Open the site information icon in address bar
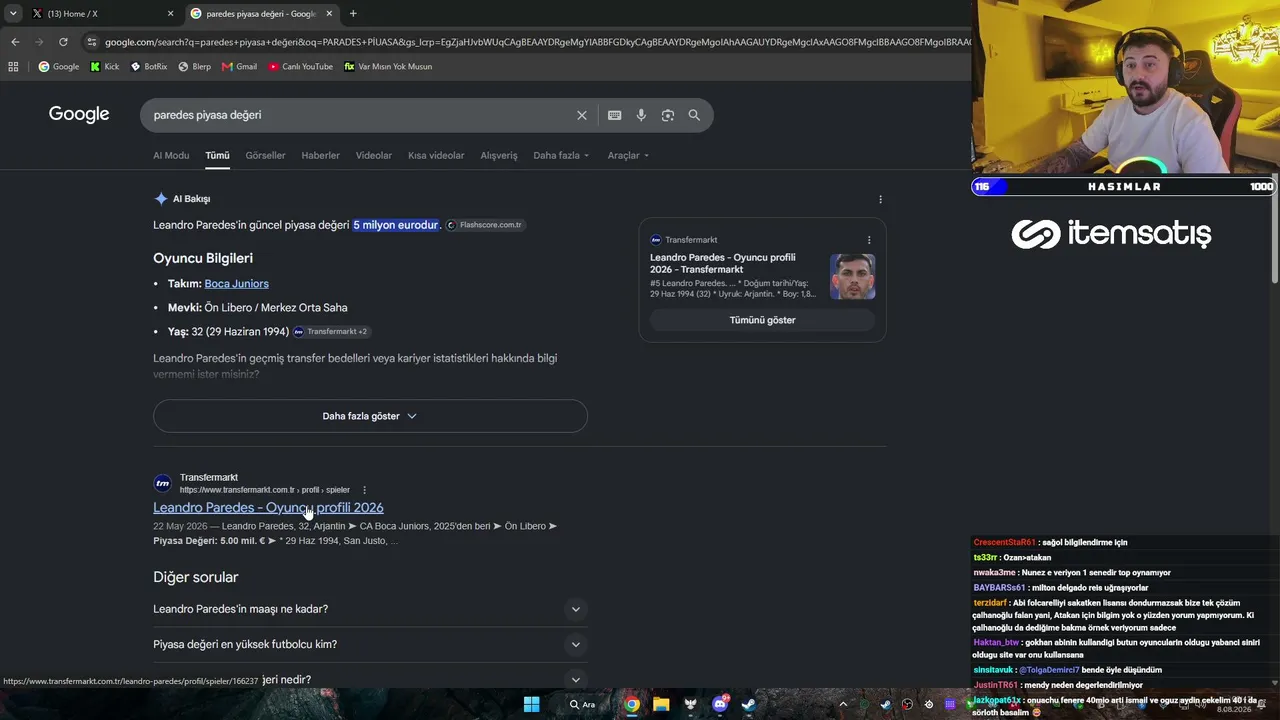The height and width of the screenshot is (720, 1280). 92,42
